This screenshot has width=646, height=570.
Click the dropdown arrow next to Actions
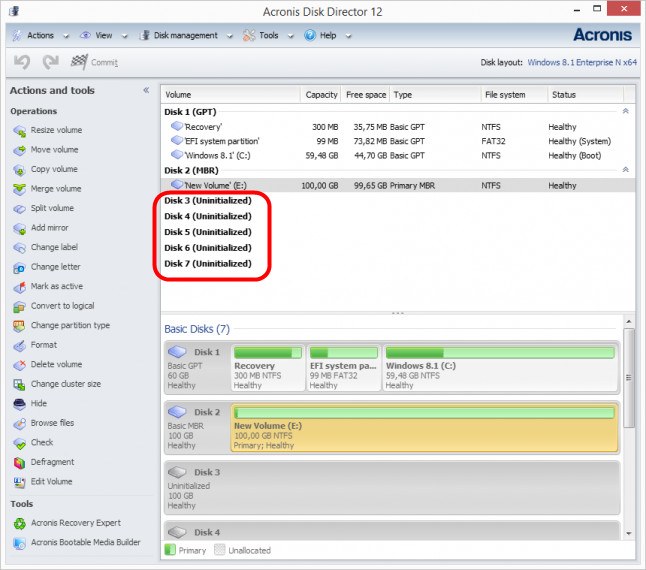pos(66,36)
